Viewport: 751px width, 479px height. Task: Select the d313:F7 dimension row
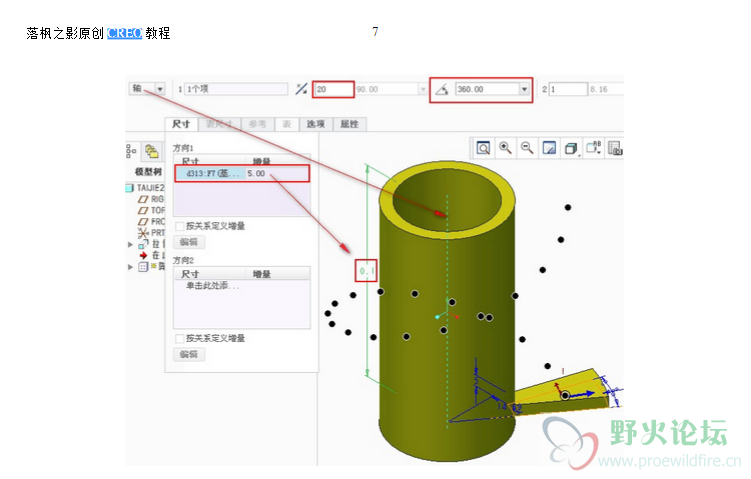(x=242, y=173)
